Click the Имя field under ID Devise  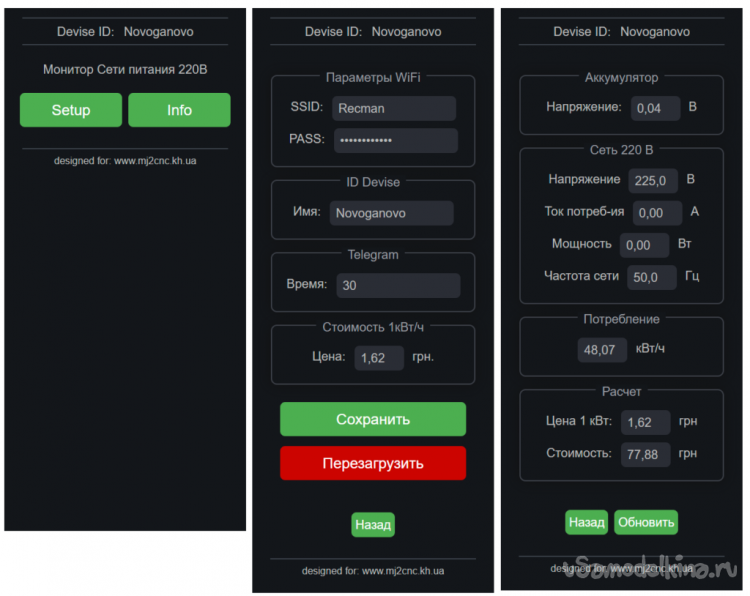click(x=391, y=213)
